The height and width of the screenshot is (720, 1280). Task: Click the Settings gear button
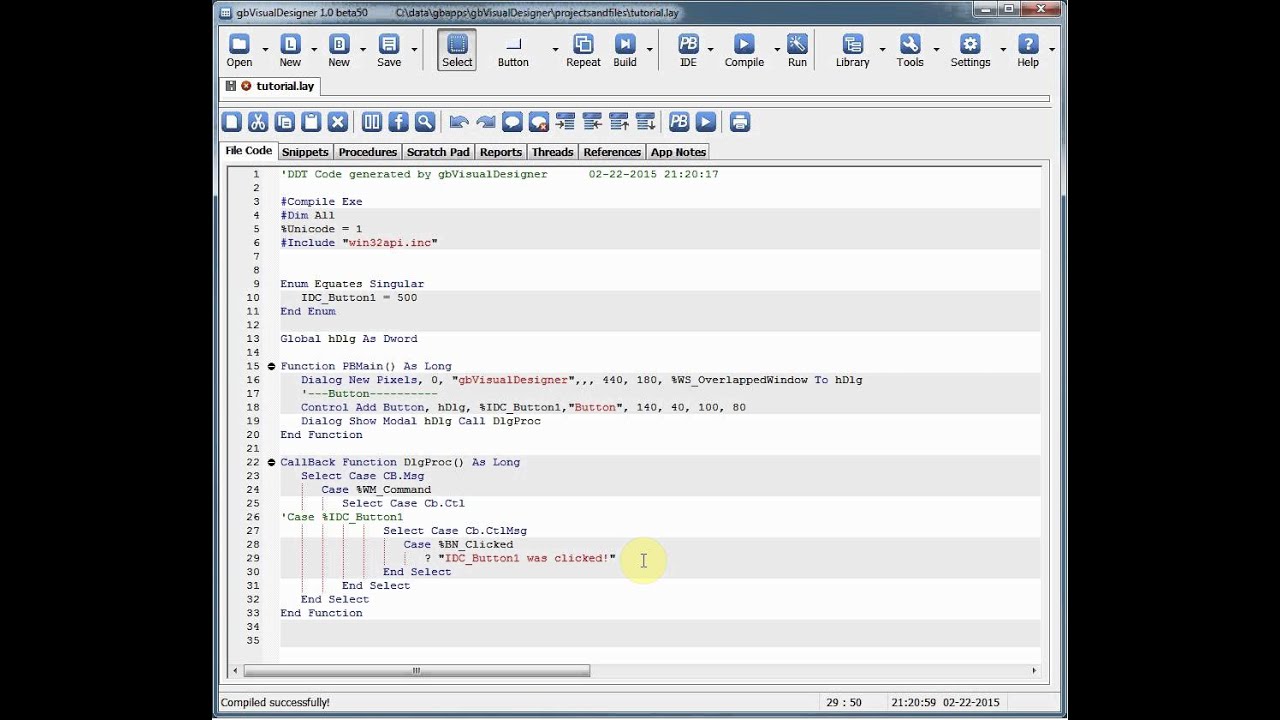click(970, 50)
